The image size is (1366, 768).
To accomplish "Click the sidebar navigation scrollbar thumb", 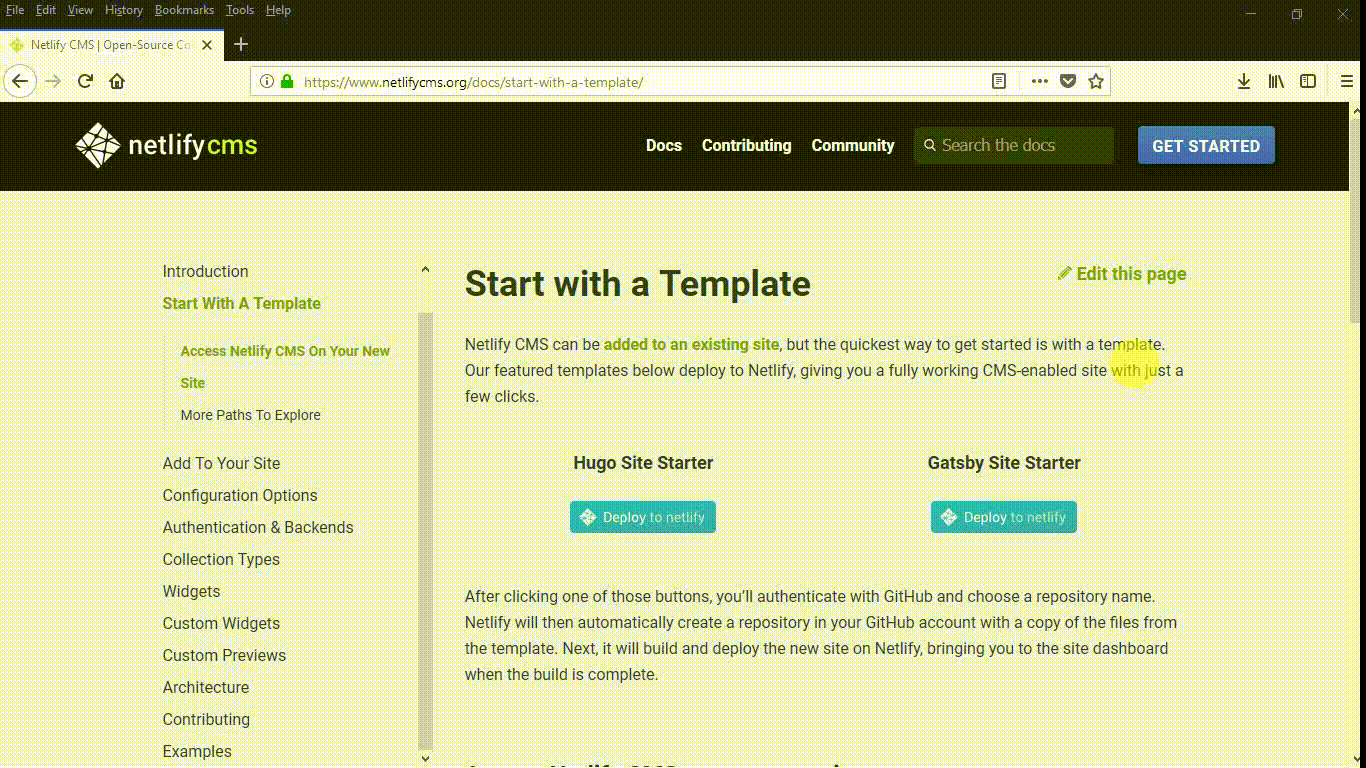I will tap(425, 530).
